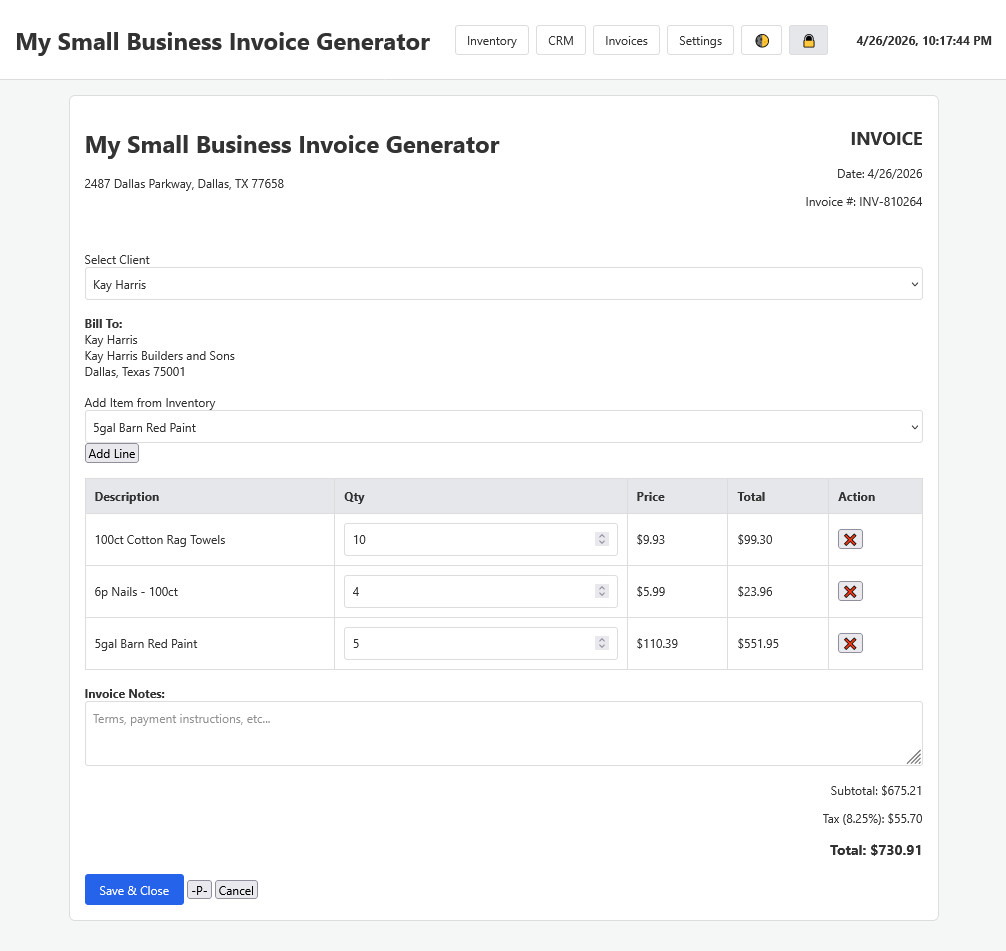This screenshot has width=1006, height=951.
Task: Click the '2487 Dallas Parkway' address line
Action: pyautogui.click(x=184, y=184)
